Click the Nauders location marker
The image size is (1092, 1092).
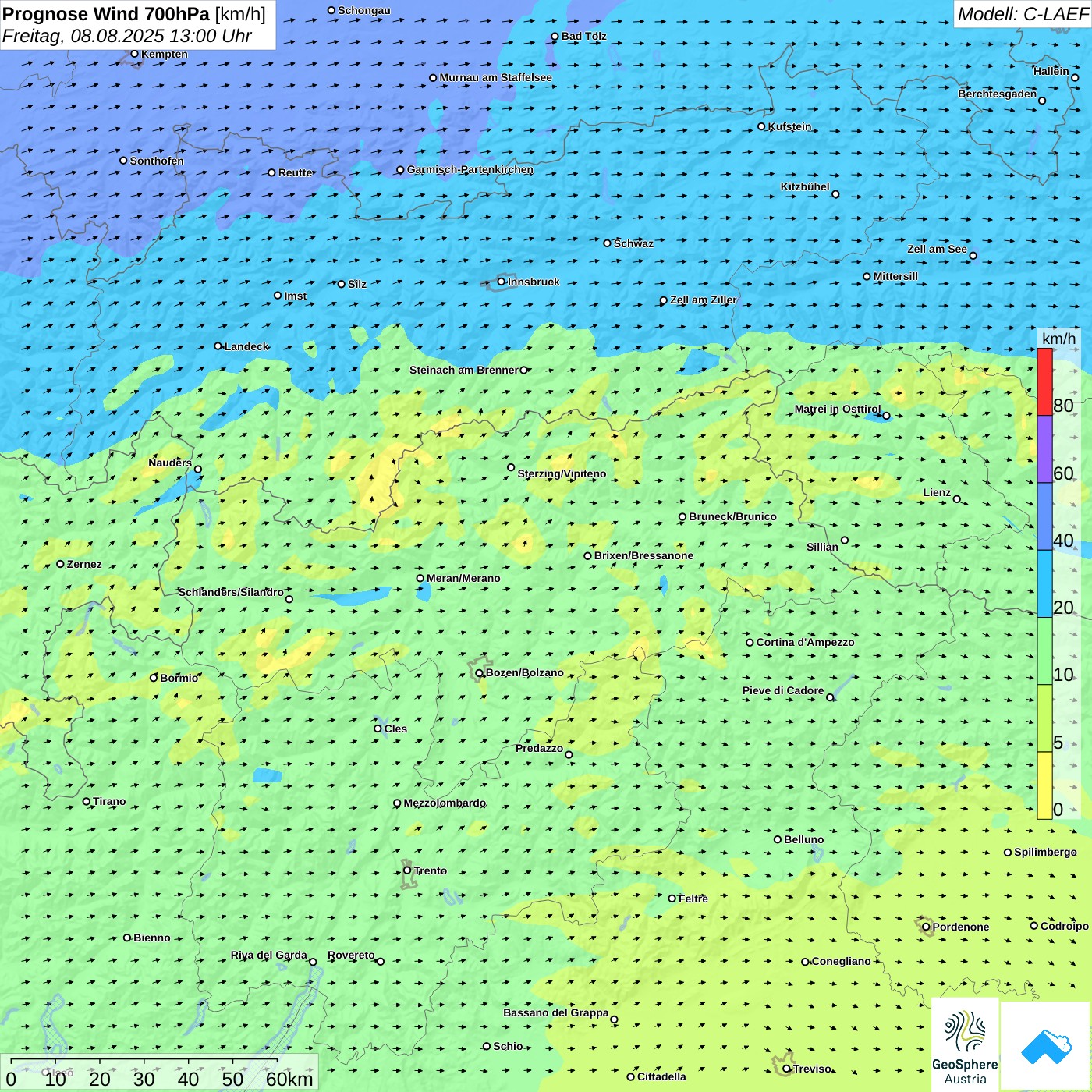(x=198, y=470)
